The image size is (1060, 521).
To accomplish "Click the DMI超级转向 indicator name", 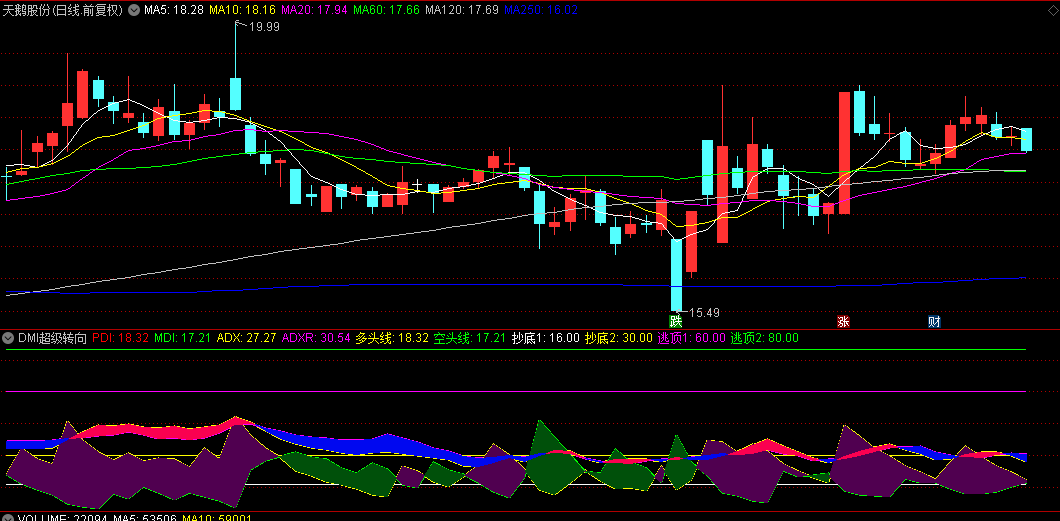I will tap(53, 338).
